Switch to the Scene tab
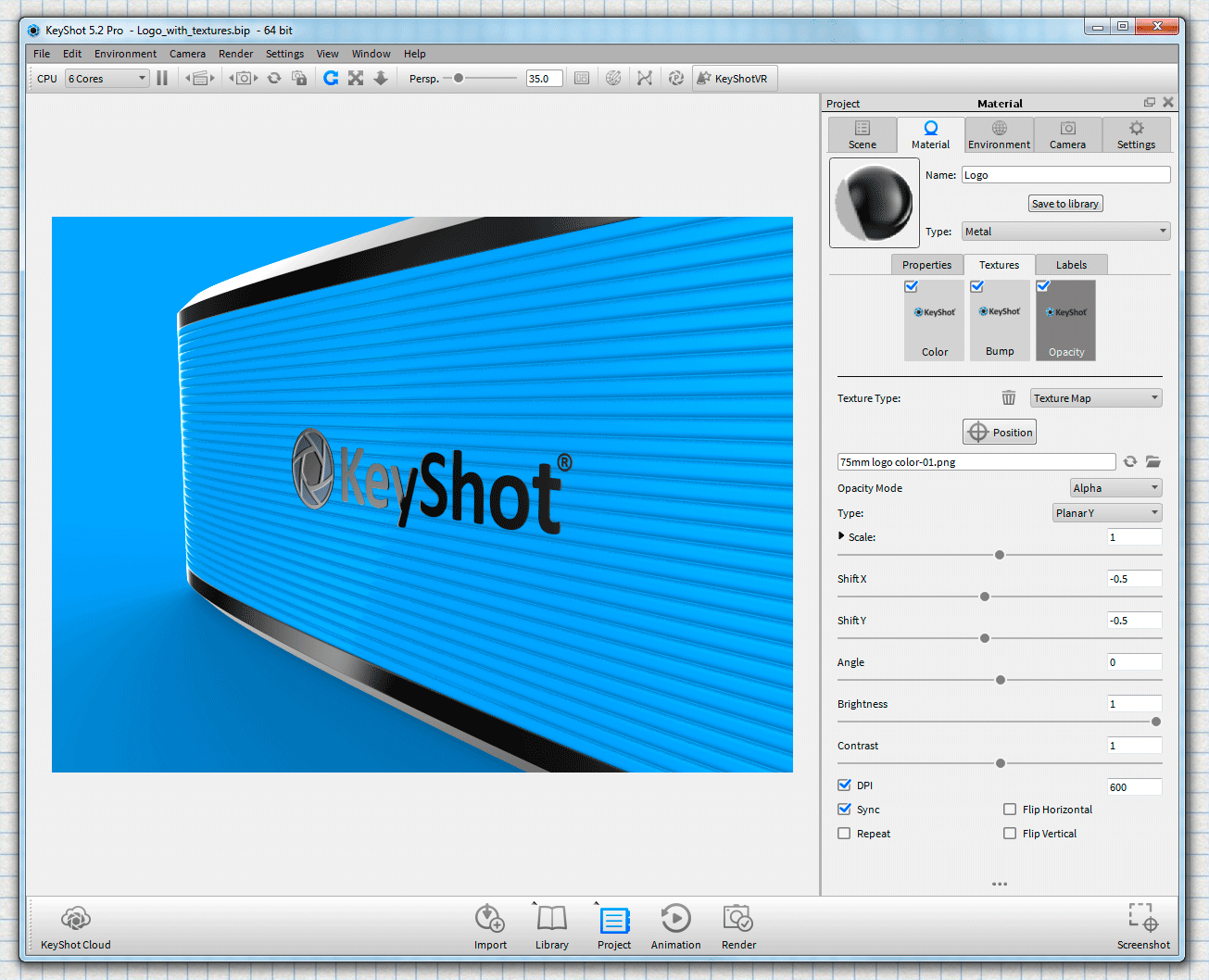 (x=863, y=134)
